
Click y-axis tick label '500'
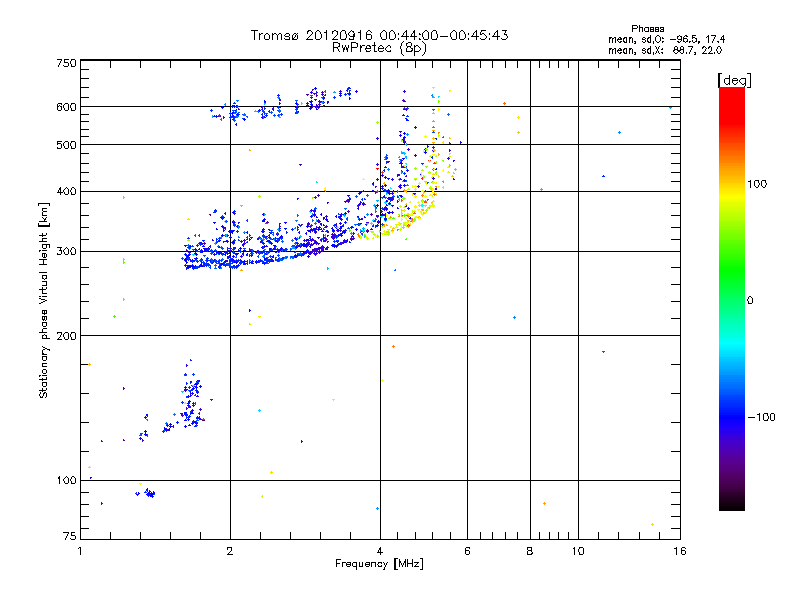[x=66, y=145]
